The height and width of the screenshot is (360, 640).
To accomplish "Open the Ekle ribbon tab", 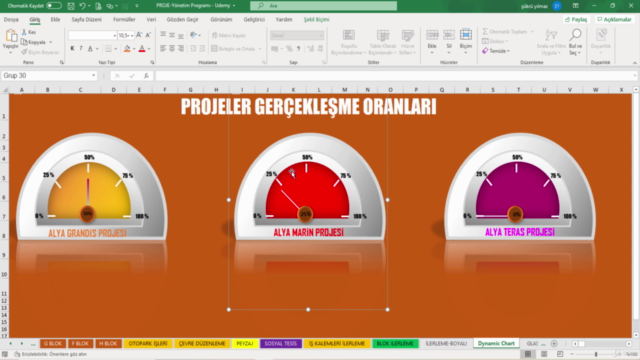I will [x=55, y=19].
